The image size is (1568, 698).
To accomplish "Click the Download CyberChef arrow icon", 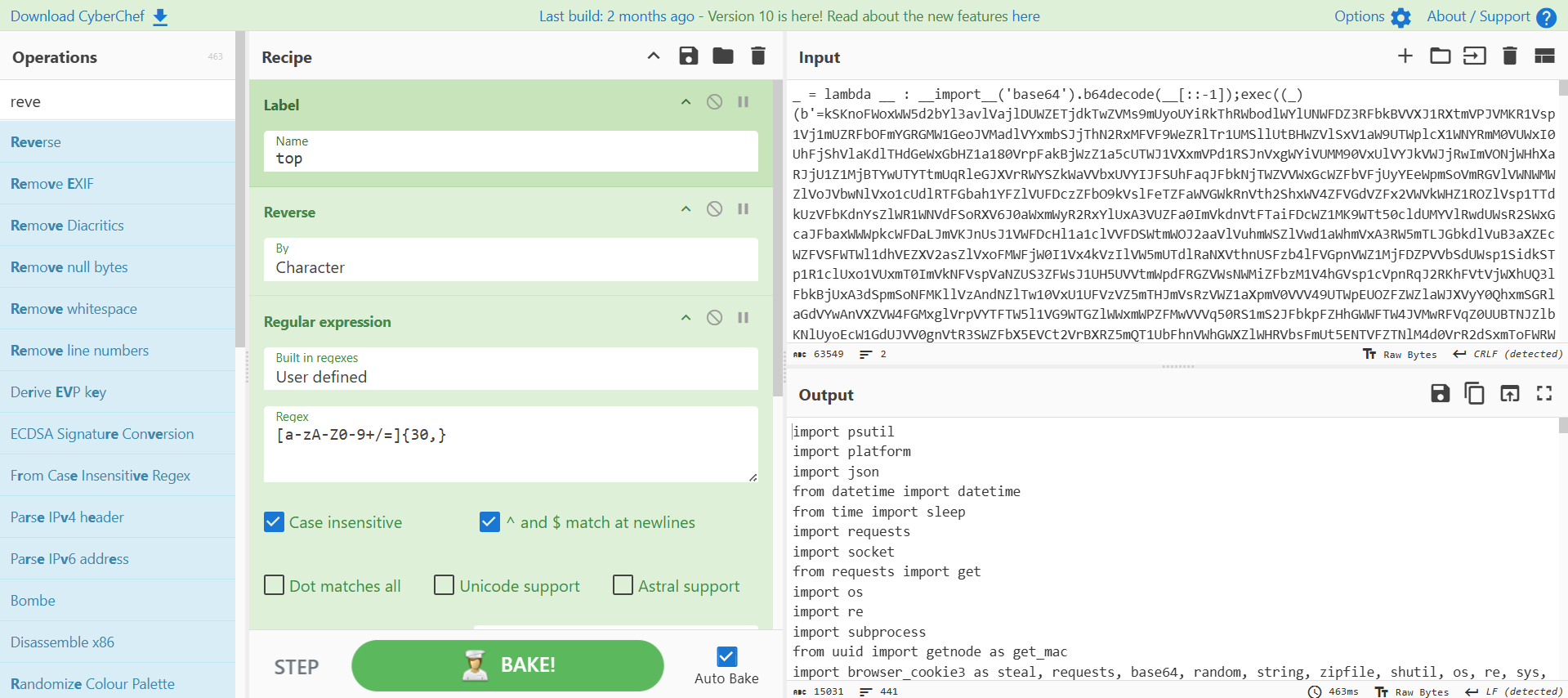I will [x=160, y=17].
